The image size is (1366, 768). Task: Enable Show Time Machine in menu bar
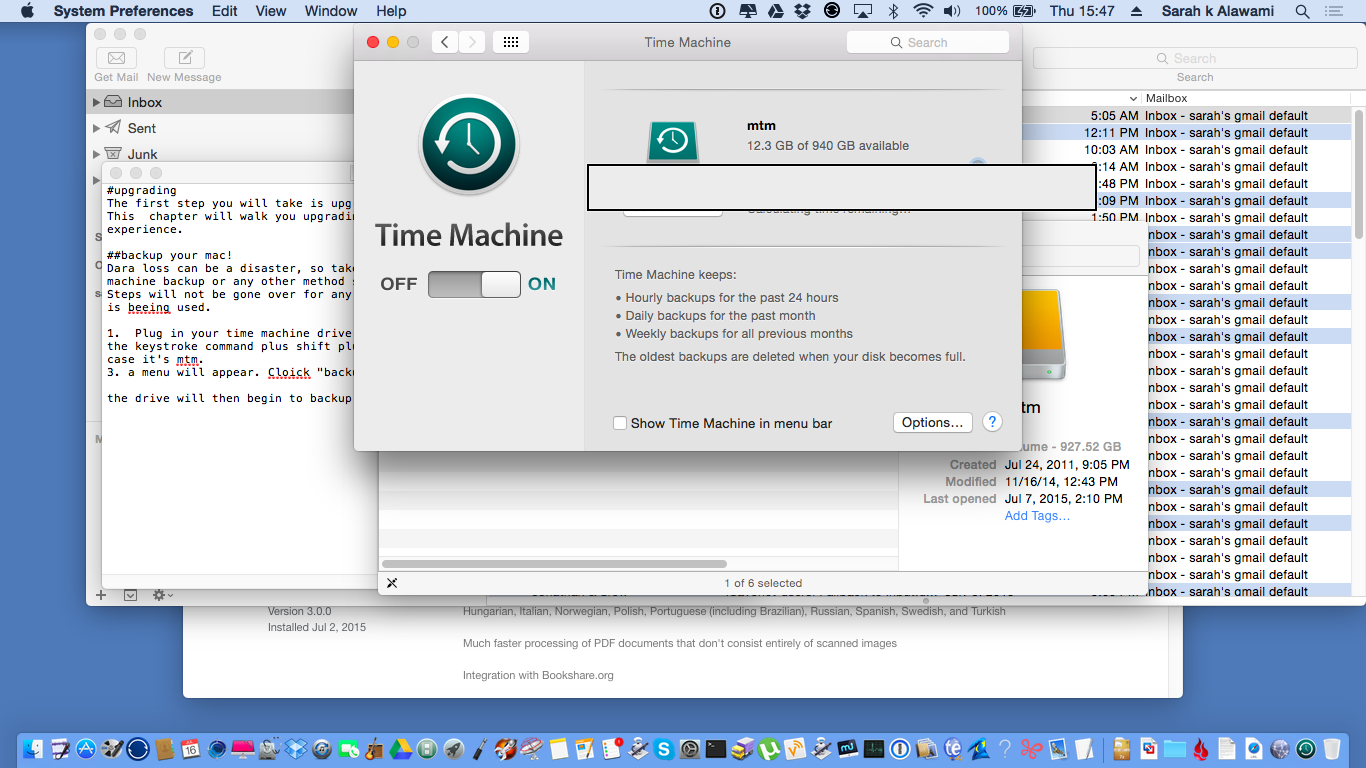click(620, 423)
